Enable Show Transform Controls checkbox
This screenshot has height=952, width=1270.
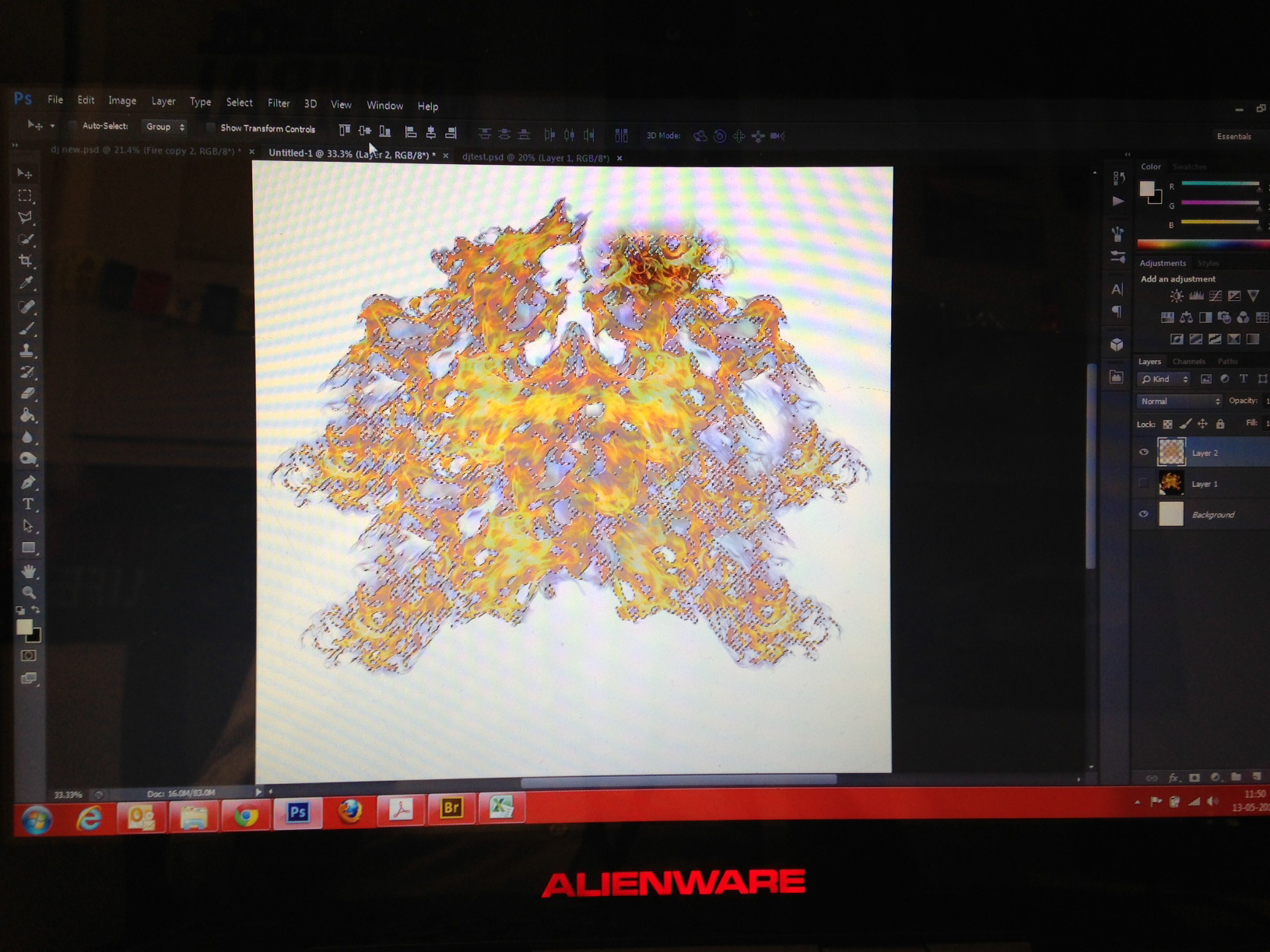tap(210, 128)
